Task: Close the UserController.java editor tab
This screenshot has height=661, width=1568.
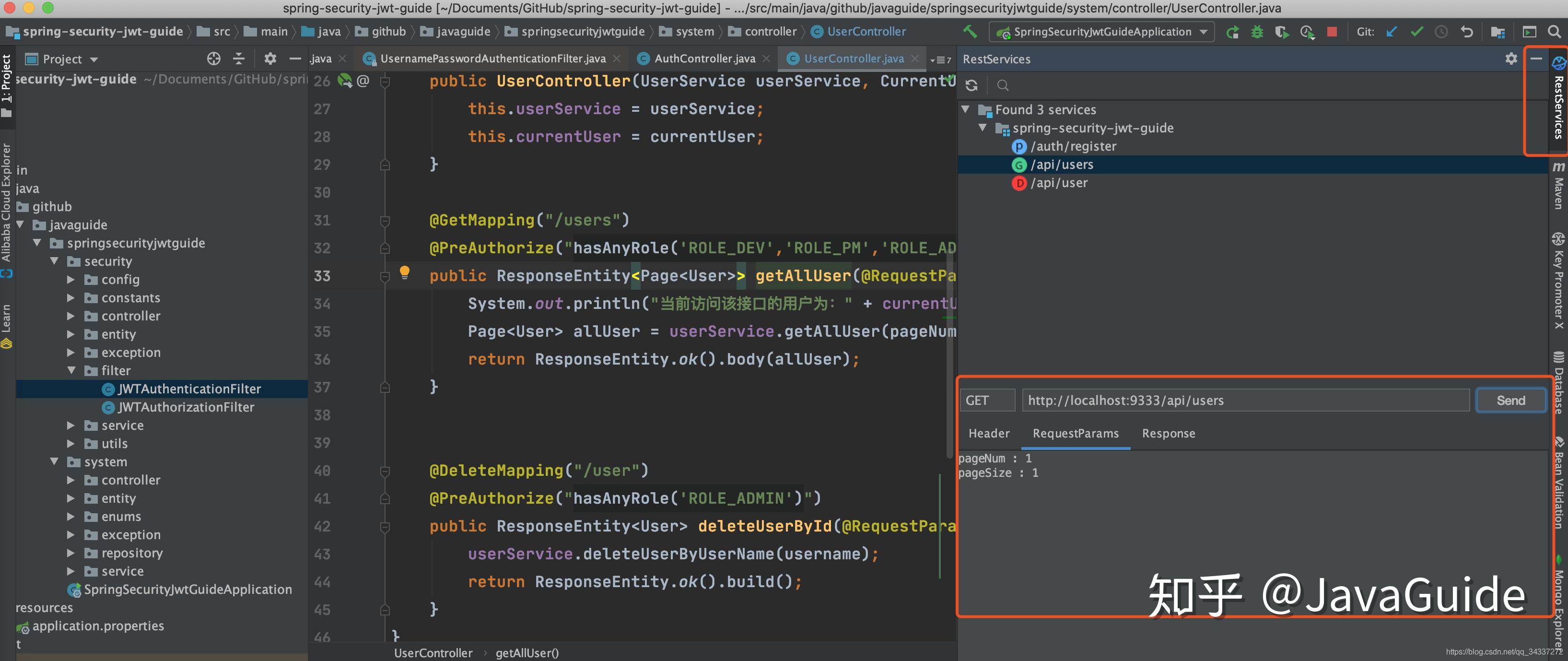Action: click(x=915, y=59)
